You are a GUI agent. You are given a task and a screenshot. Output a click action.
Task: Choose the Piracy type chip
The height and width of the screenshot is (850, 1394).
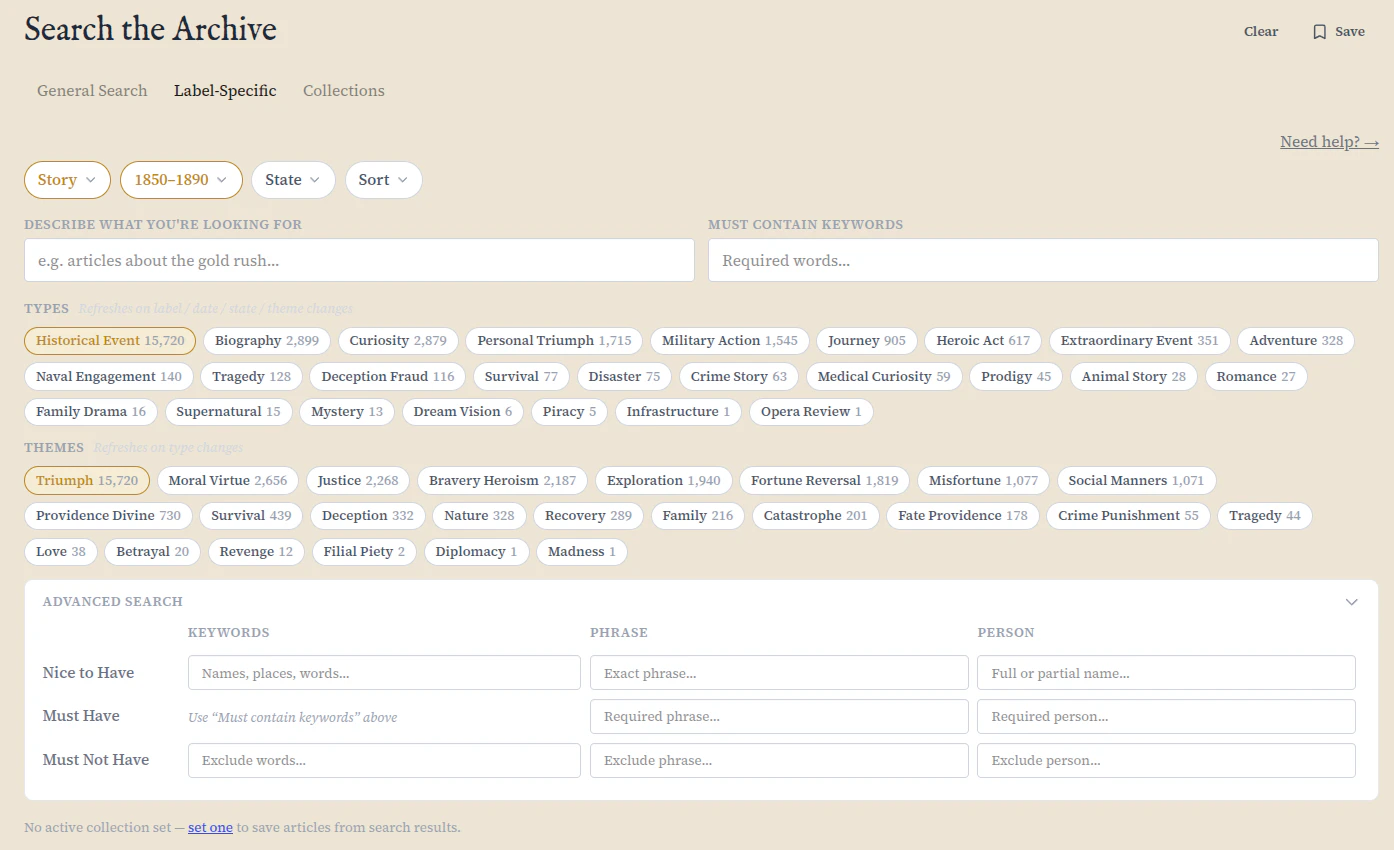point(570,412)
